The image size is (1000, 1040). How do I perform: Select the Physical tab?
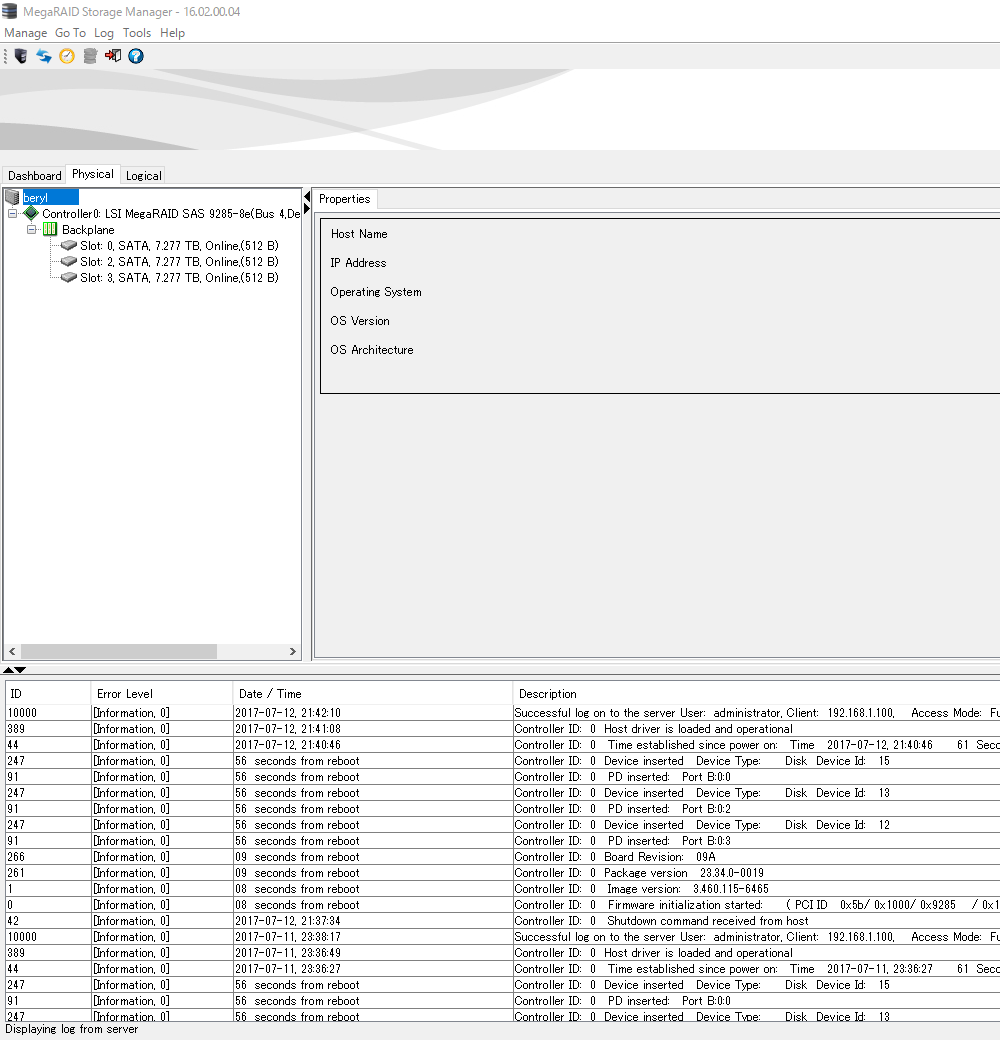point(93,174)
